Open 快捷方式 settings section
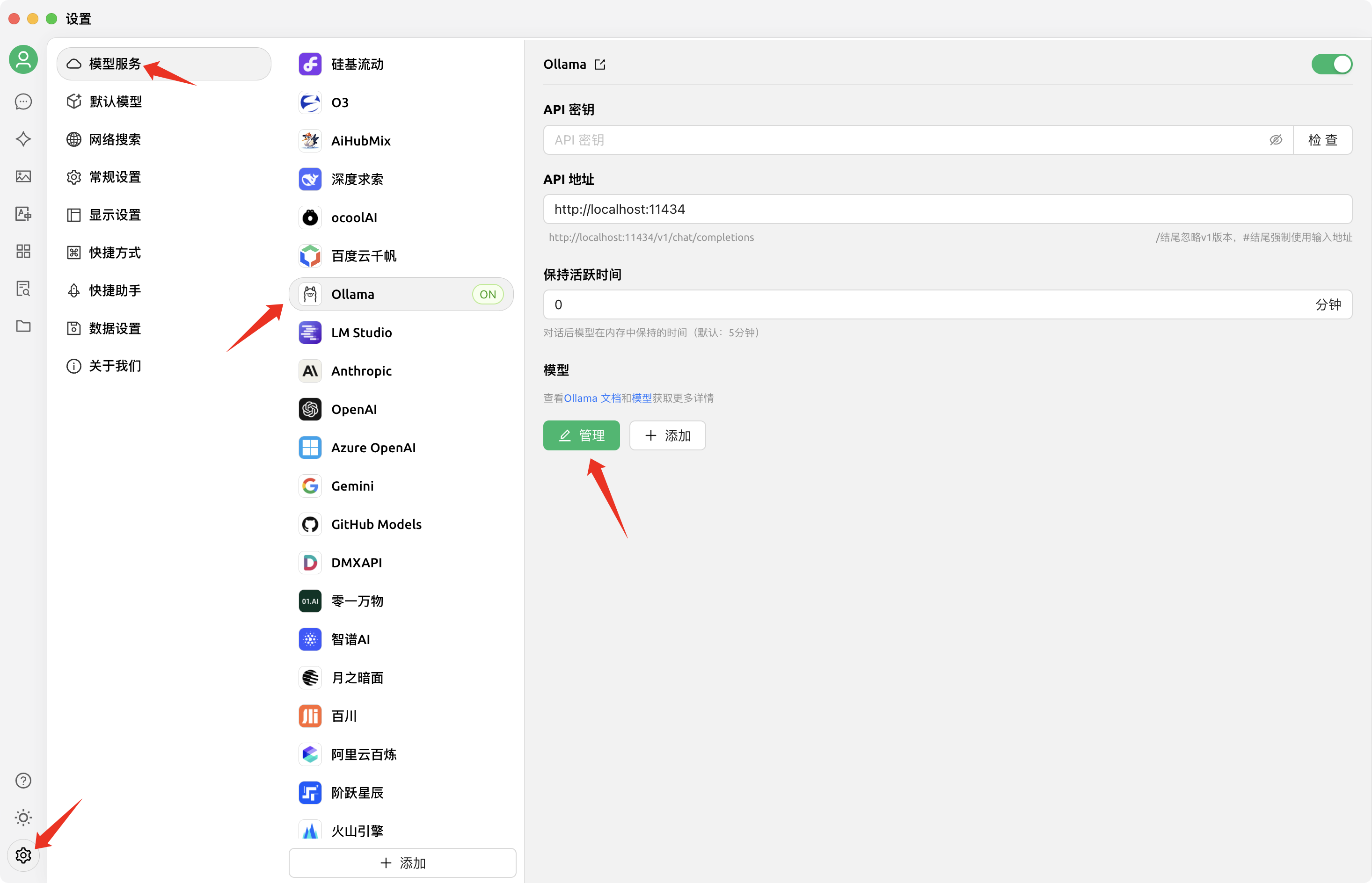The width and height of the screenshot is (1372, 883). tap(163, 253)
